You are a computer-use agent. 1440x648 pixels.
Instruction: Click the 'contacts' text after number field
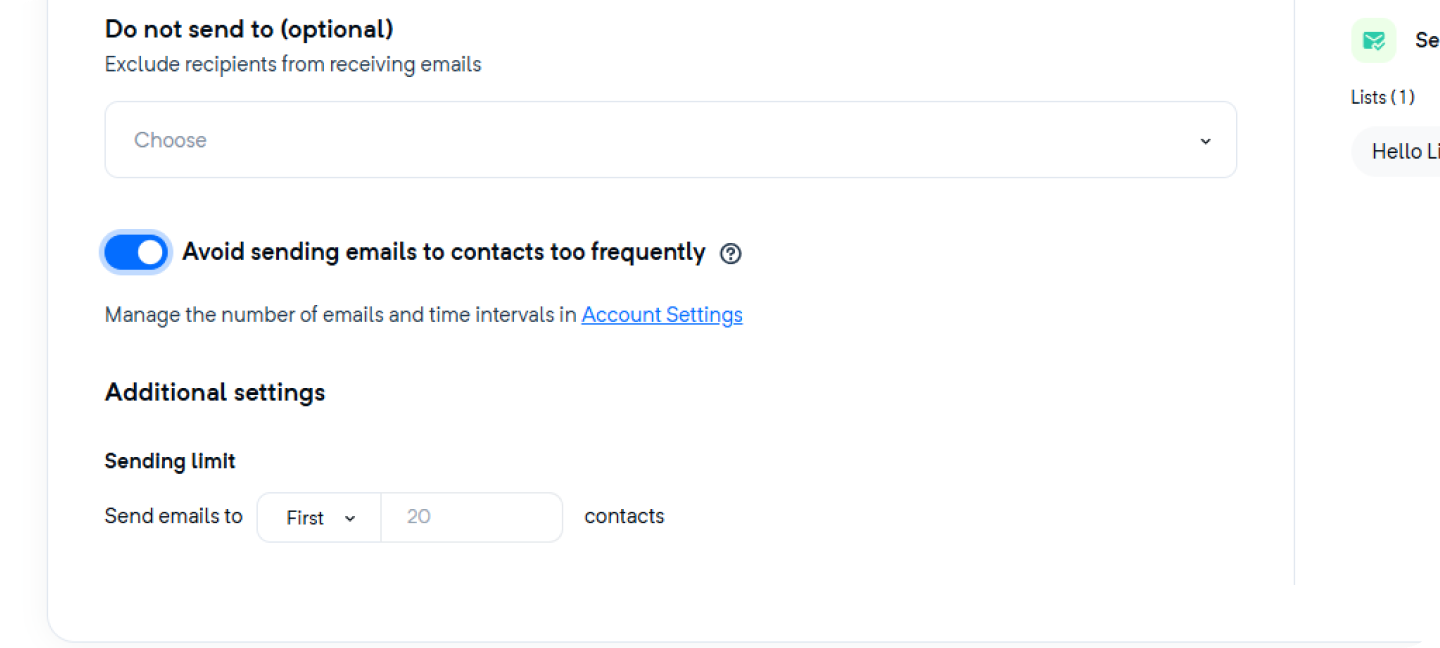pyautogui.click(x=624, y=516)
